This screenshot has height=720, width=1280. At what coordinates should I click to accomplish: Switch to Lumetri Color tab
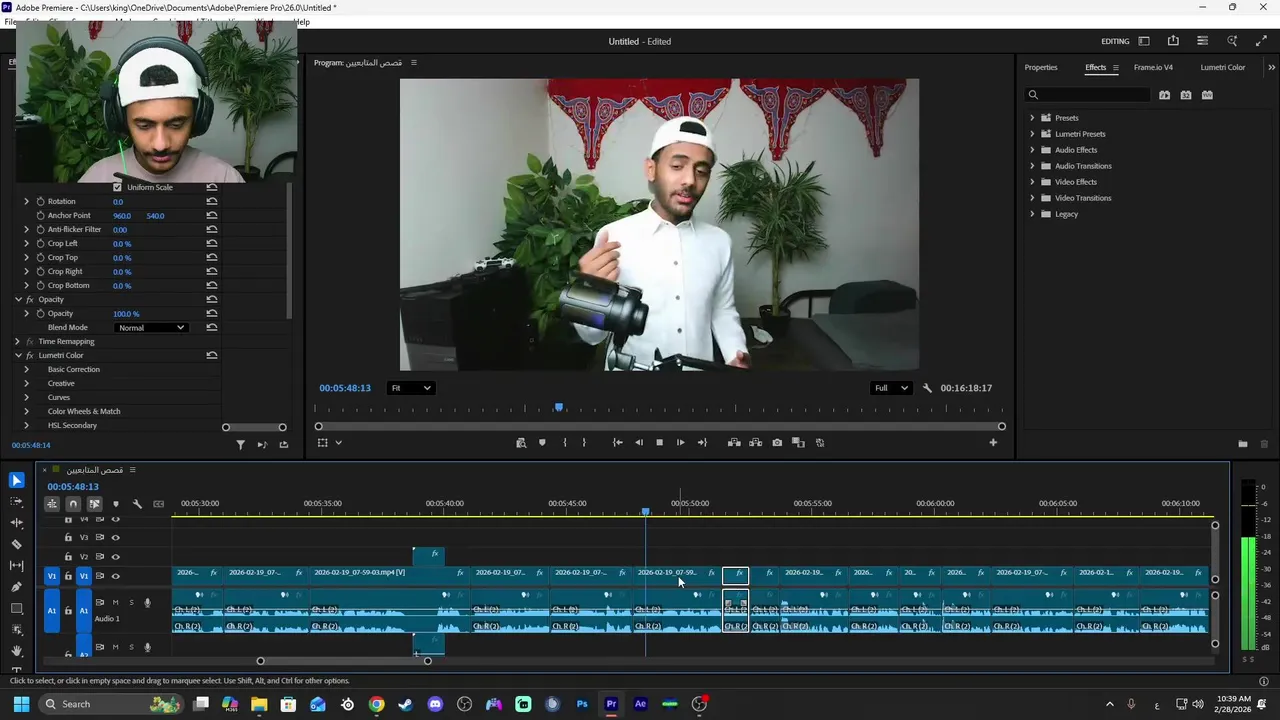[1222, 67]
